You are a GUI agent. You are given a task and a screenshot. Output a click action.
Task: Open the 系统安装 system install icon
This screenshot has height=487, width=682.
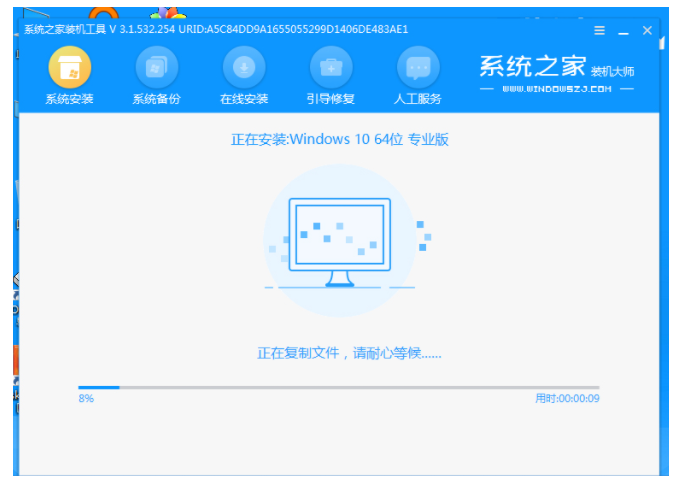[70, 68]
